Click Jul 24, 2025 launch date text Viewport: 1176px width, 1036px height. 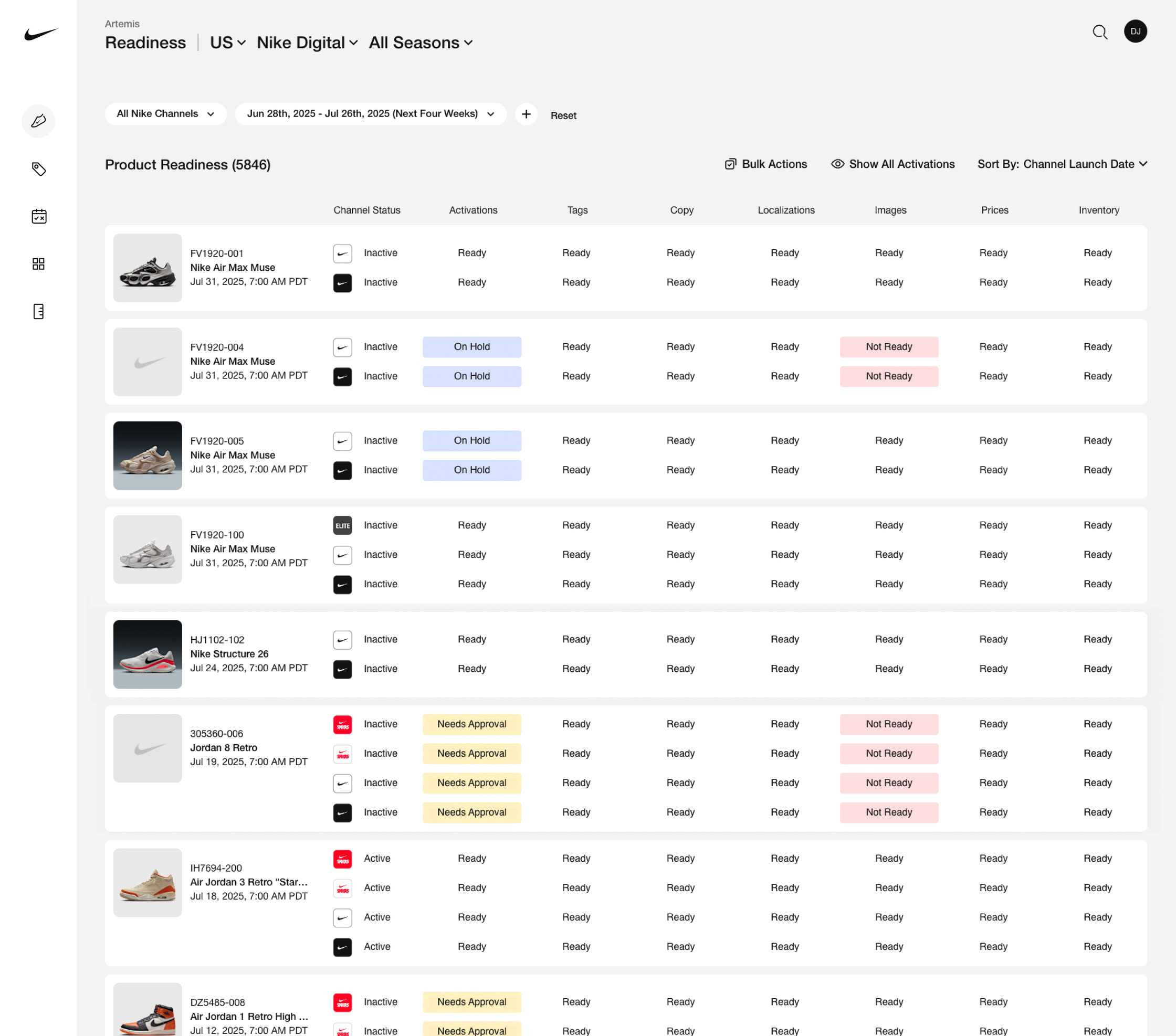pos(248,668)
